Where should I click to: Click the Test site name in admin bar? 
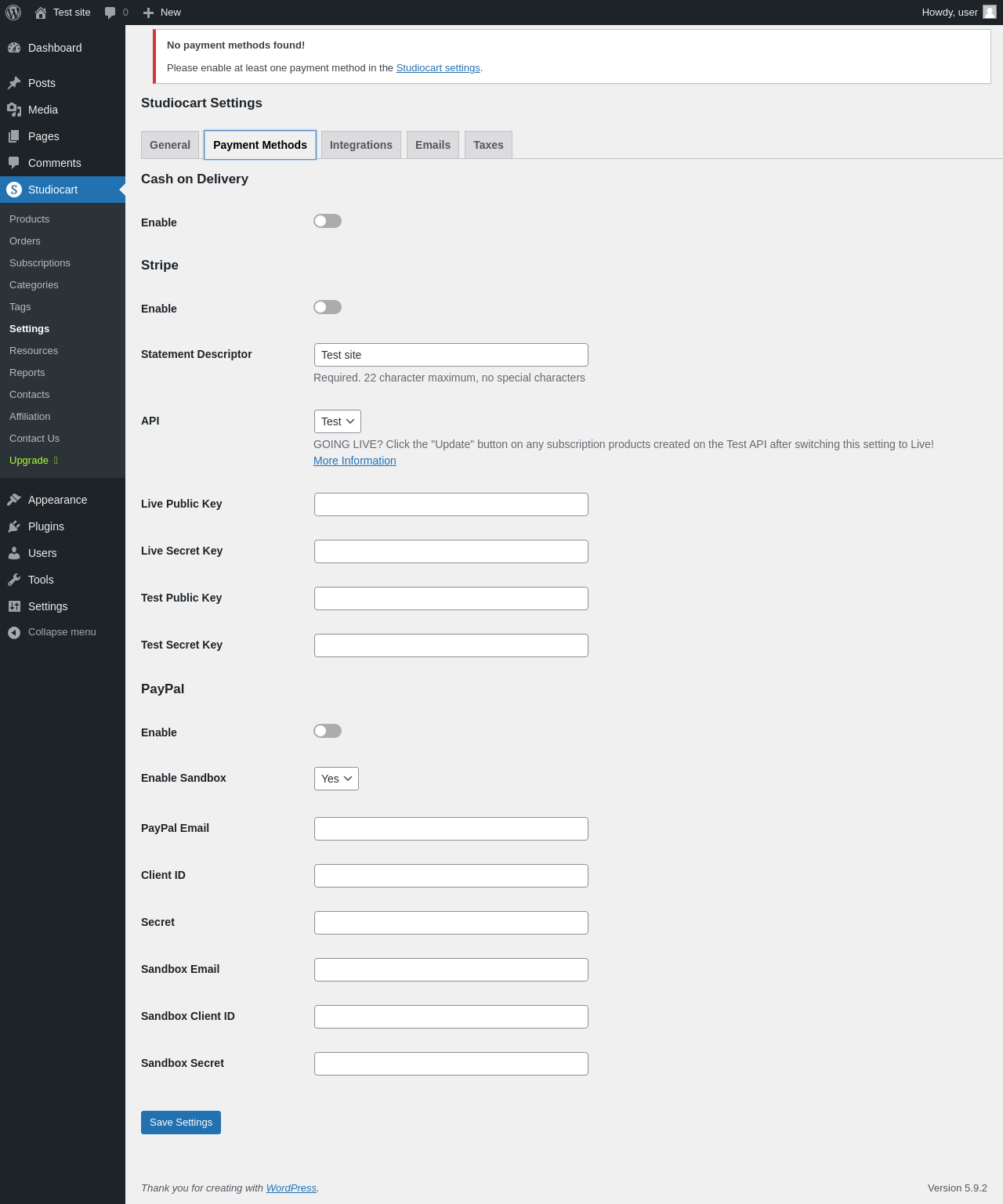pyautogui.click(x=72, y=13)
